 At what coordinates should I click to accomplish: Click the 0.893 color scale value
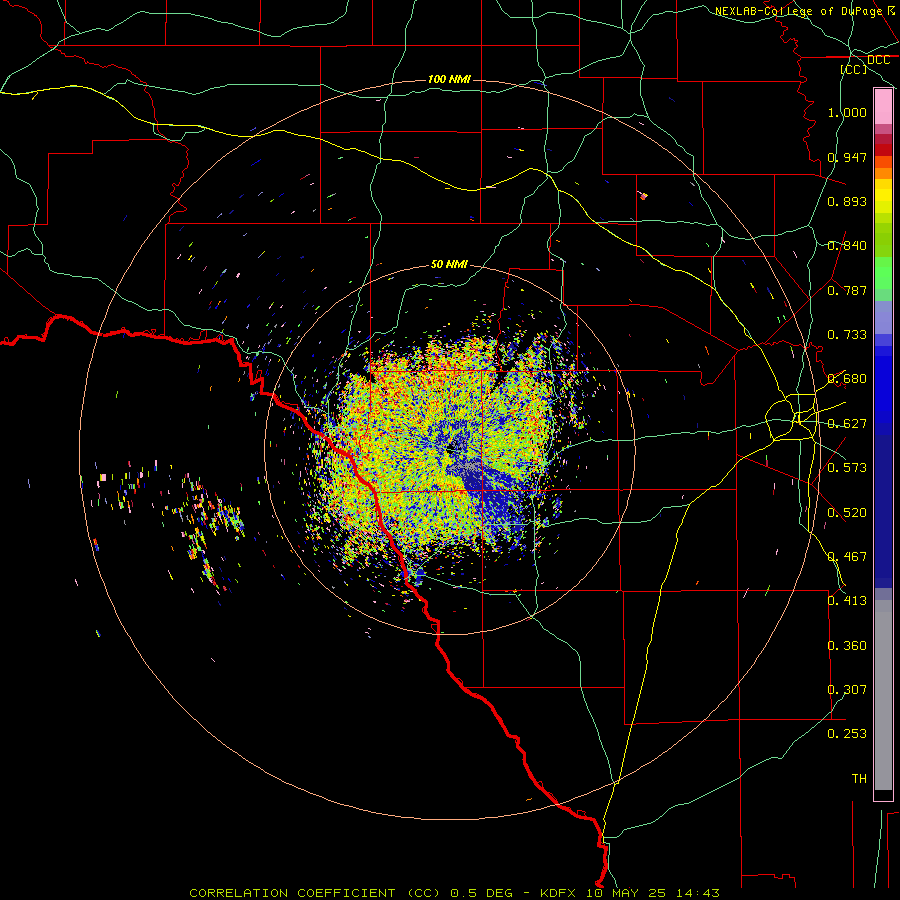[847, 201]
